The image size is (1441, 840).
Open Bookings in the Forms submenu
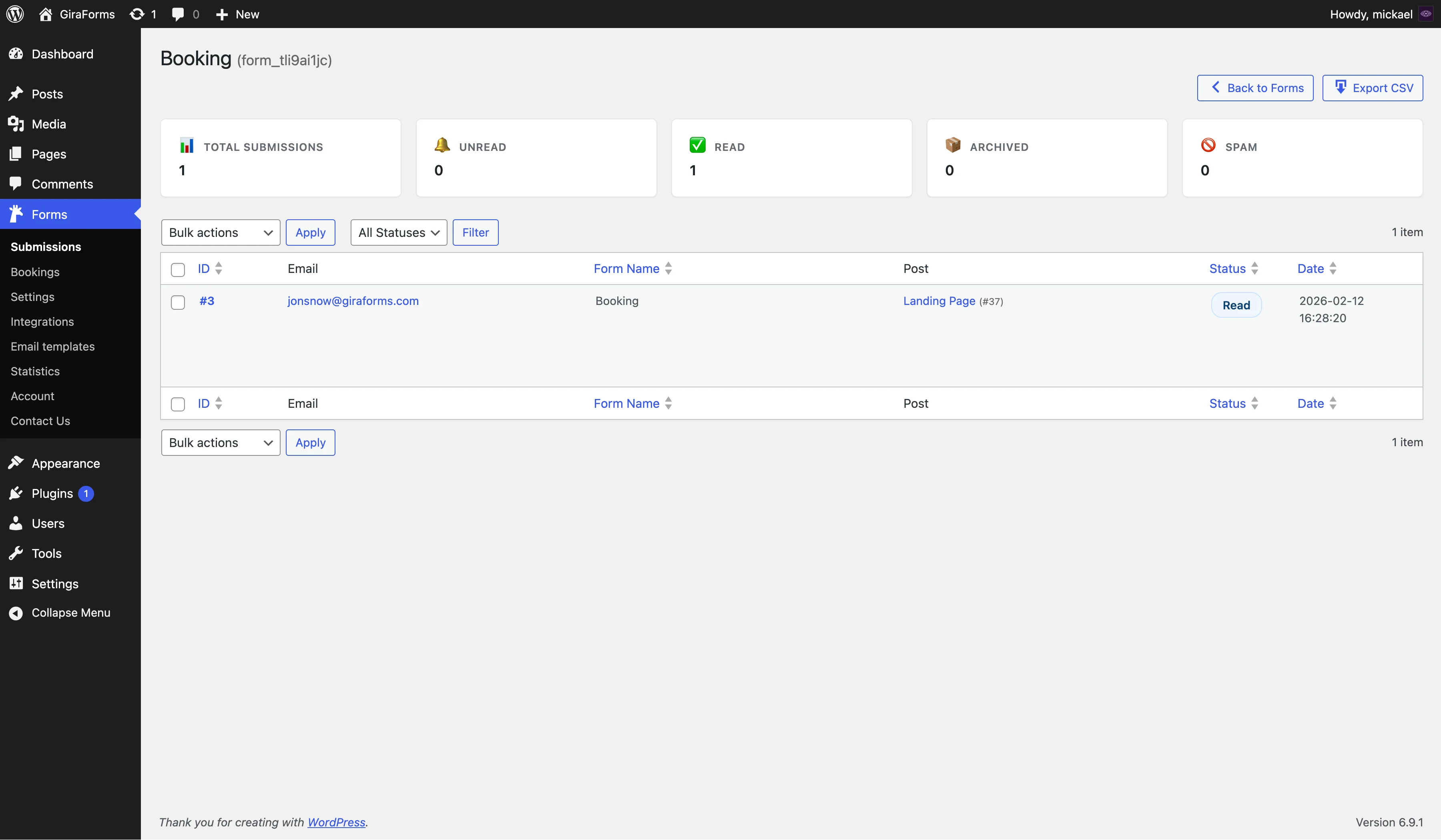[x=34, y=272]
